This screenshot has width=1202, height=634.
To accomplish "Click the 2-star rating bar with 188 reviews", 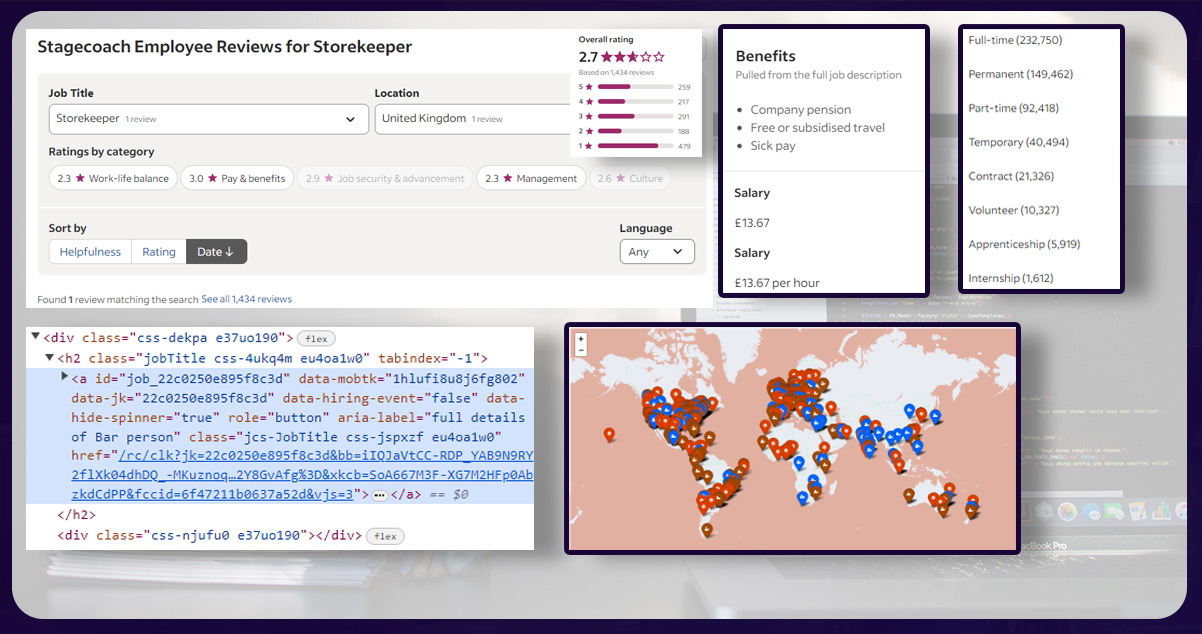I will pos(635,131).
